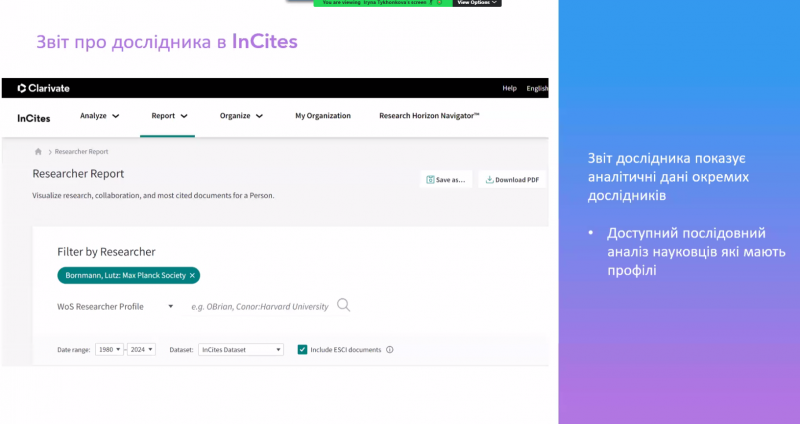Open the English language selector
800x424 pixels.
(537, 88)
